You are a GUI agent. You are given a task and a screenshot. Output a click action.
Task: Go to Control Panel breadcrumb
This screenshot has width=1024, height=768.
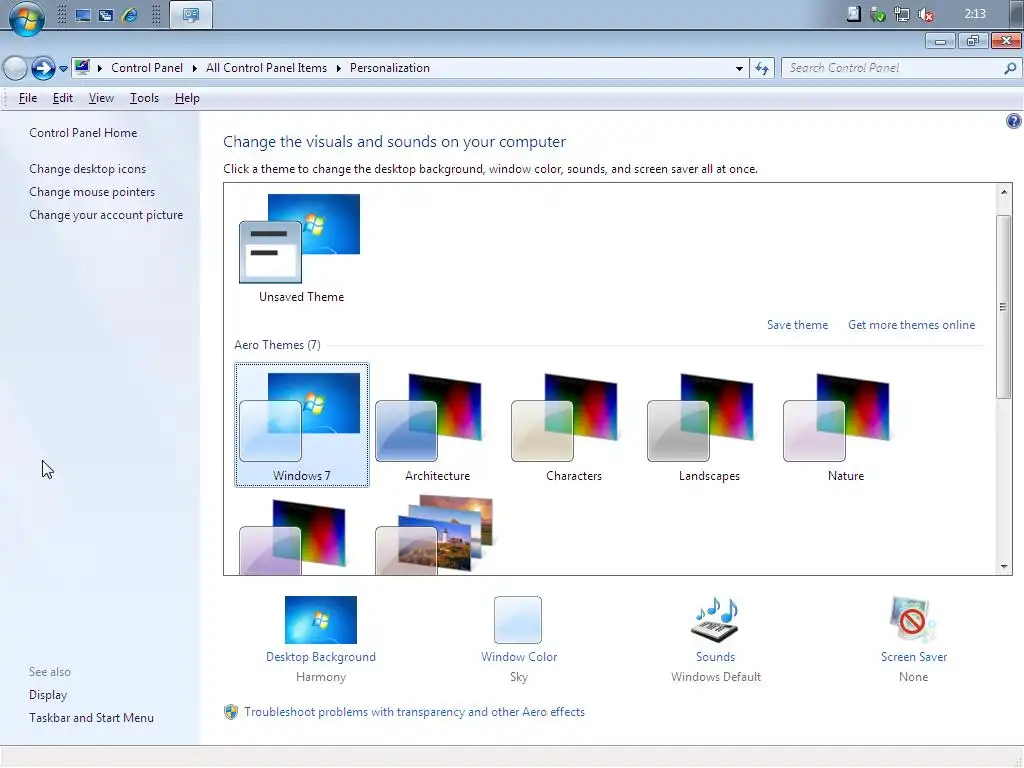coord(147,68)
